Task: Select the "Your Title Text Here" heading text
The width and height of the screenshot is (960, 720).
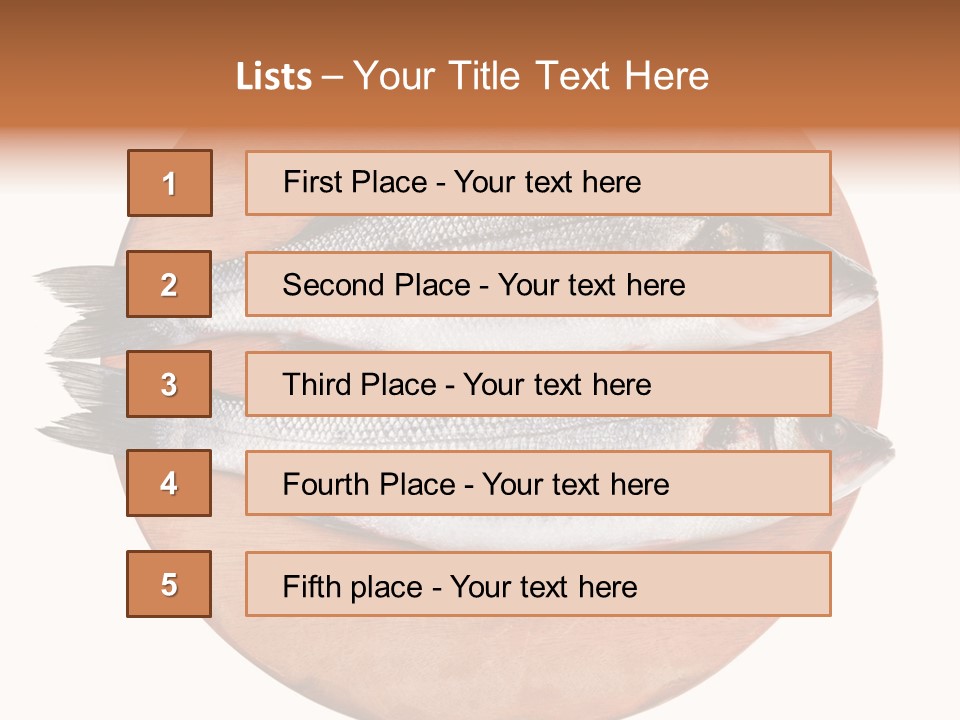Action: (x=531, y=77)
